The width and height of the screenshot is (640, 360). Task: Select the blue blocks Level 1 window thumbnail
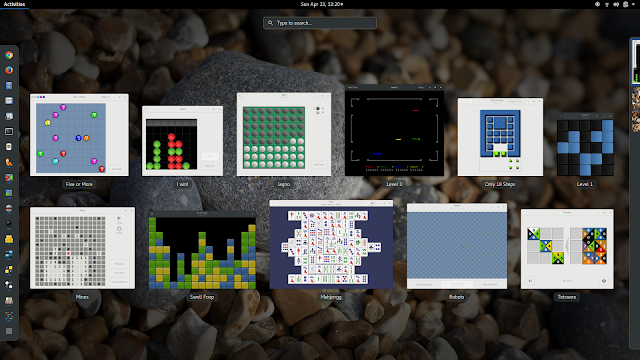point(585,144)
